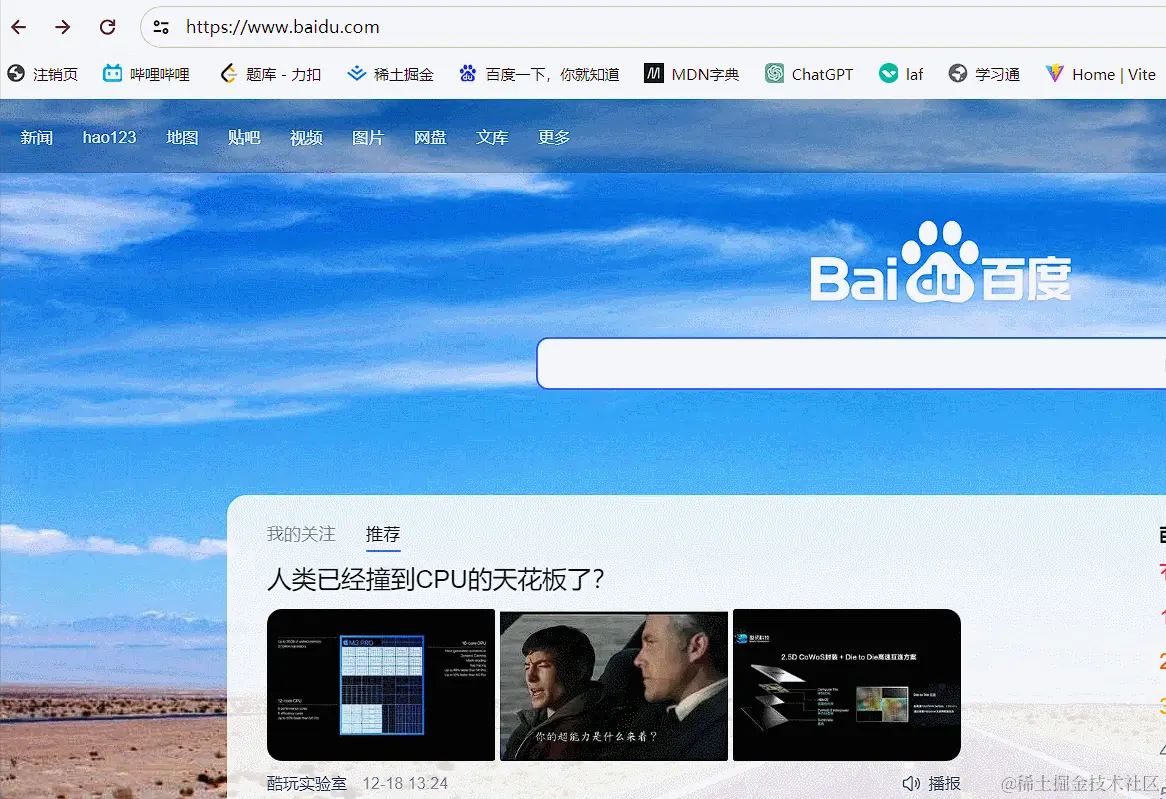Open the 稀土掘金 bookmark
1166x799 pixels.
pyautogui.click(x=390, y=74)
